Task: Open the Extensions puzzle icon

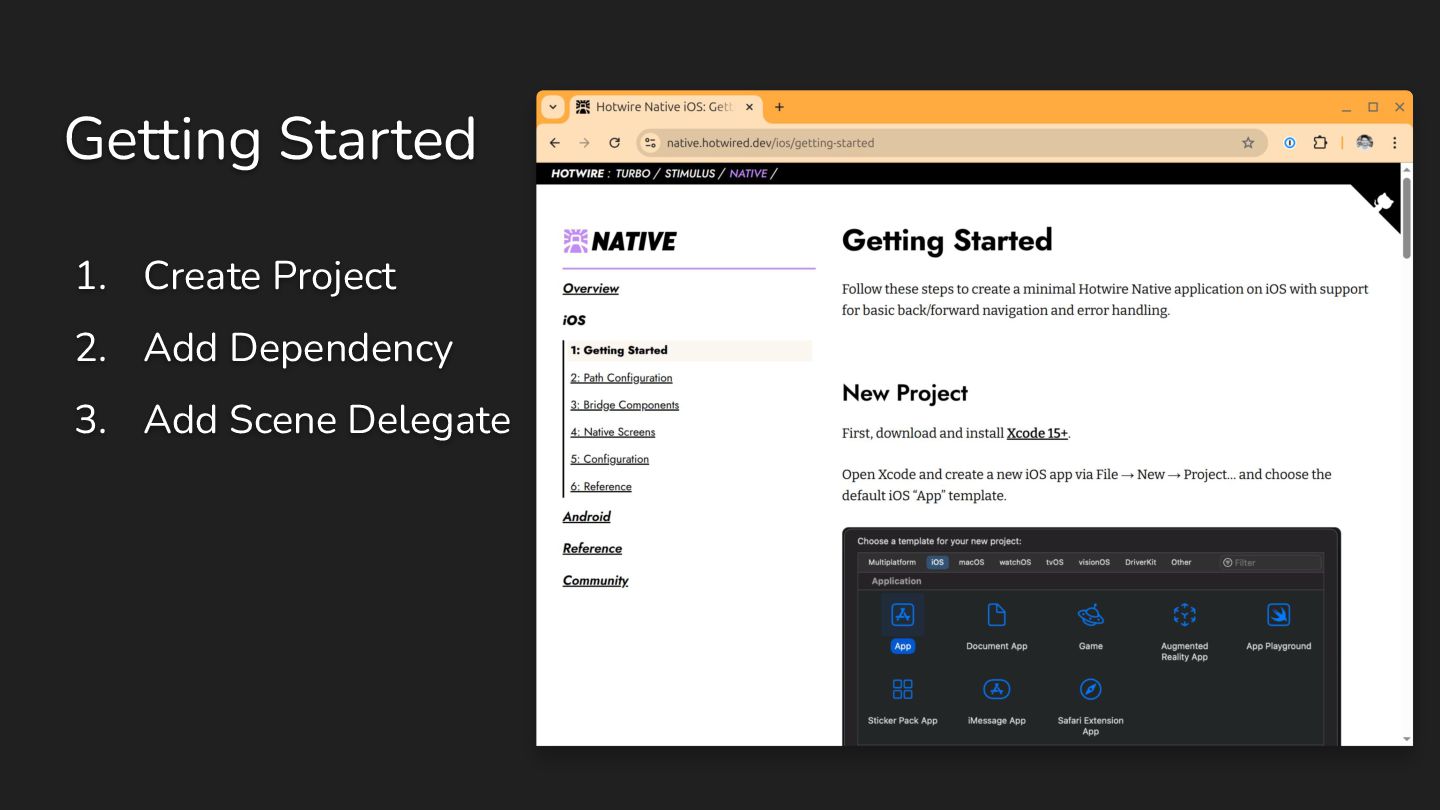Action: pyautogui.click(x=1320, y=143)
